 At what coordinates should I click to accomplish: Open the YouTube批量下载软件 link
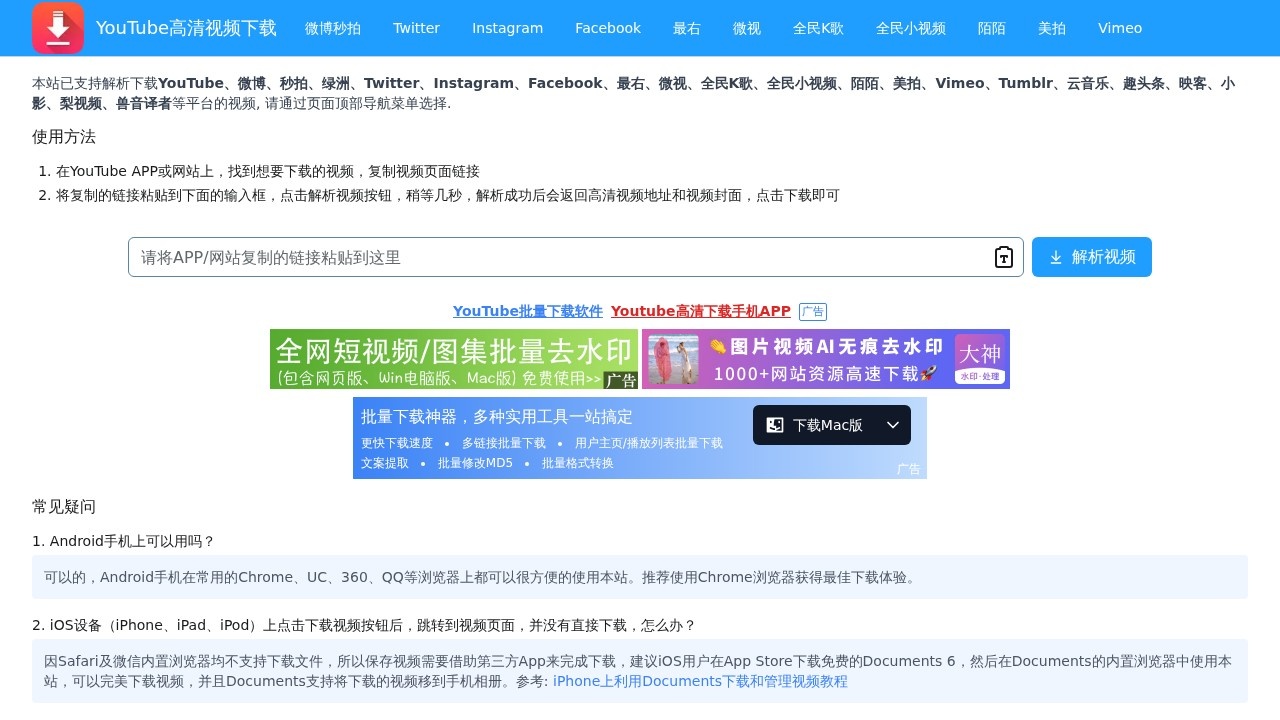(x=528, y=311)
